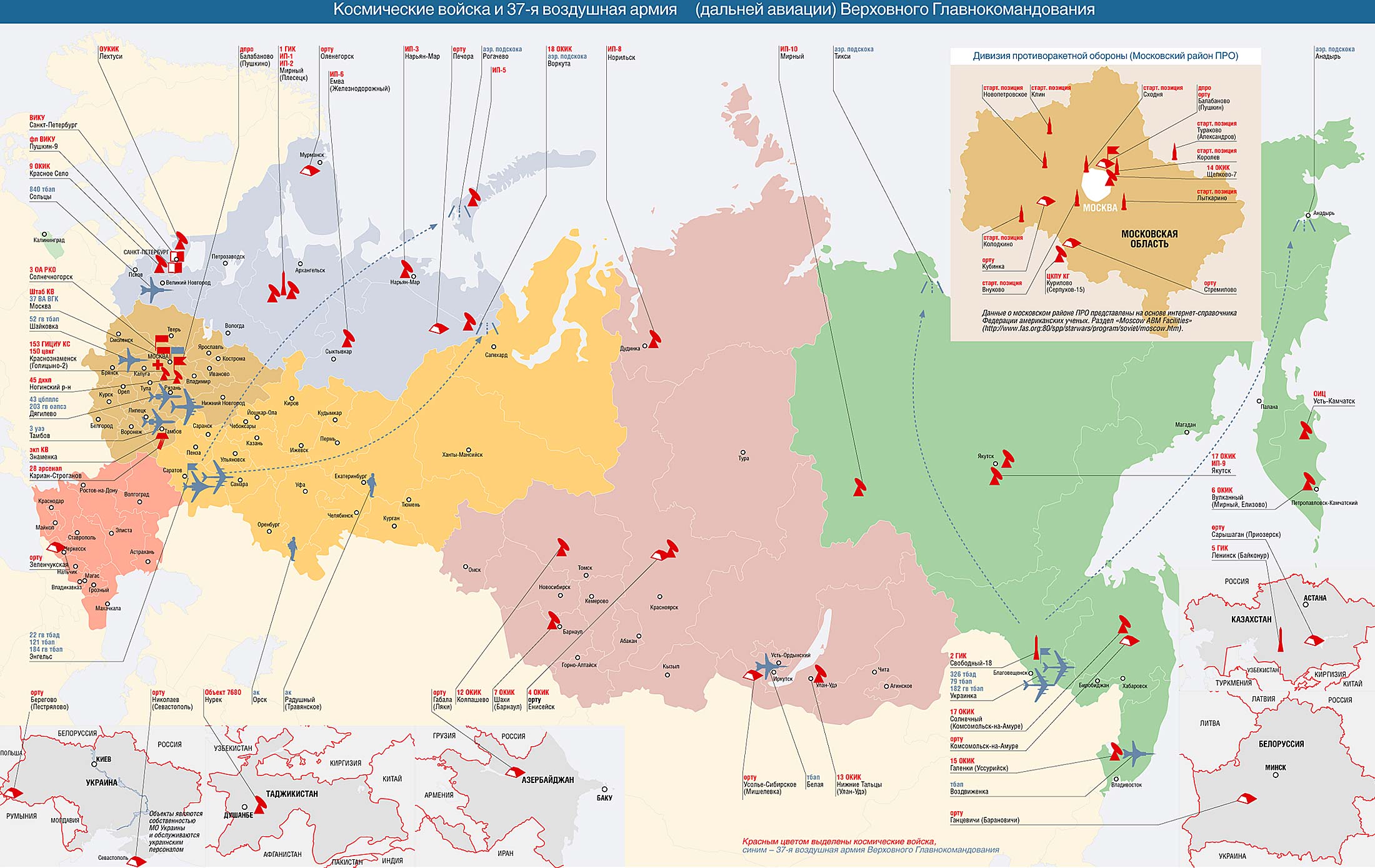Click the blue soldier figure beside Екатеринбург
This screenshot has height=868, width=1375.
tap(372, 484)
